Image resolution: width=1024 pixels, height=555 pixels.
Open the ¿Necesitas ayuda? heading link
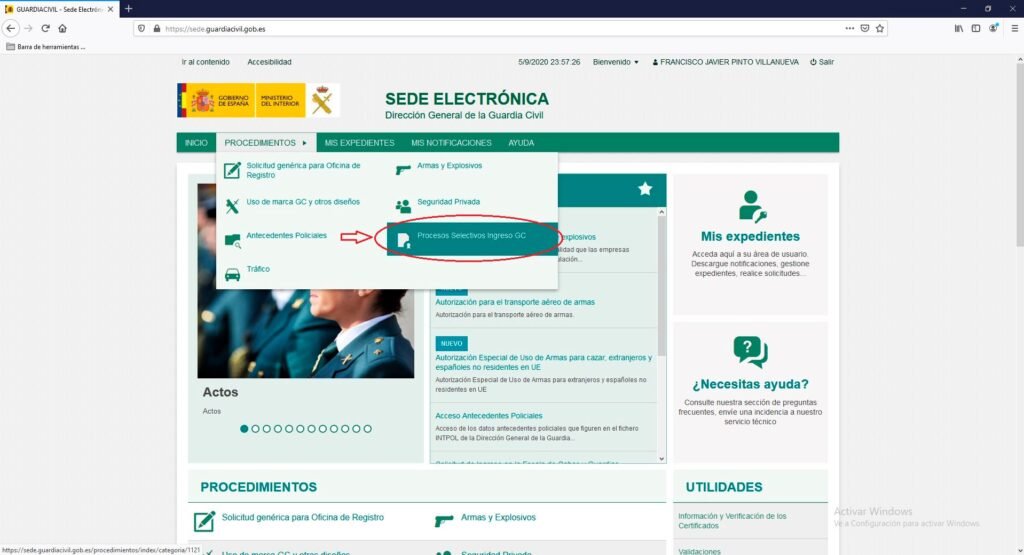tap(750, 384)
